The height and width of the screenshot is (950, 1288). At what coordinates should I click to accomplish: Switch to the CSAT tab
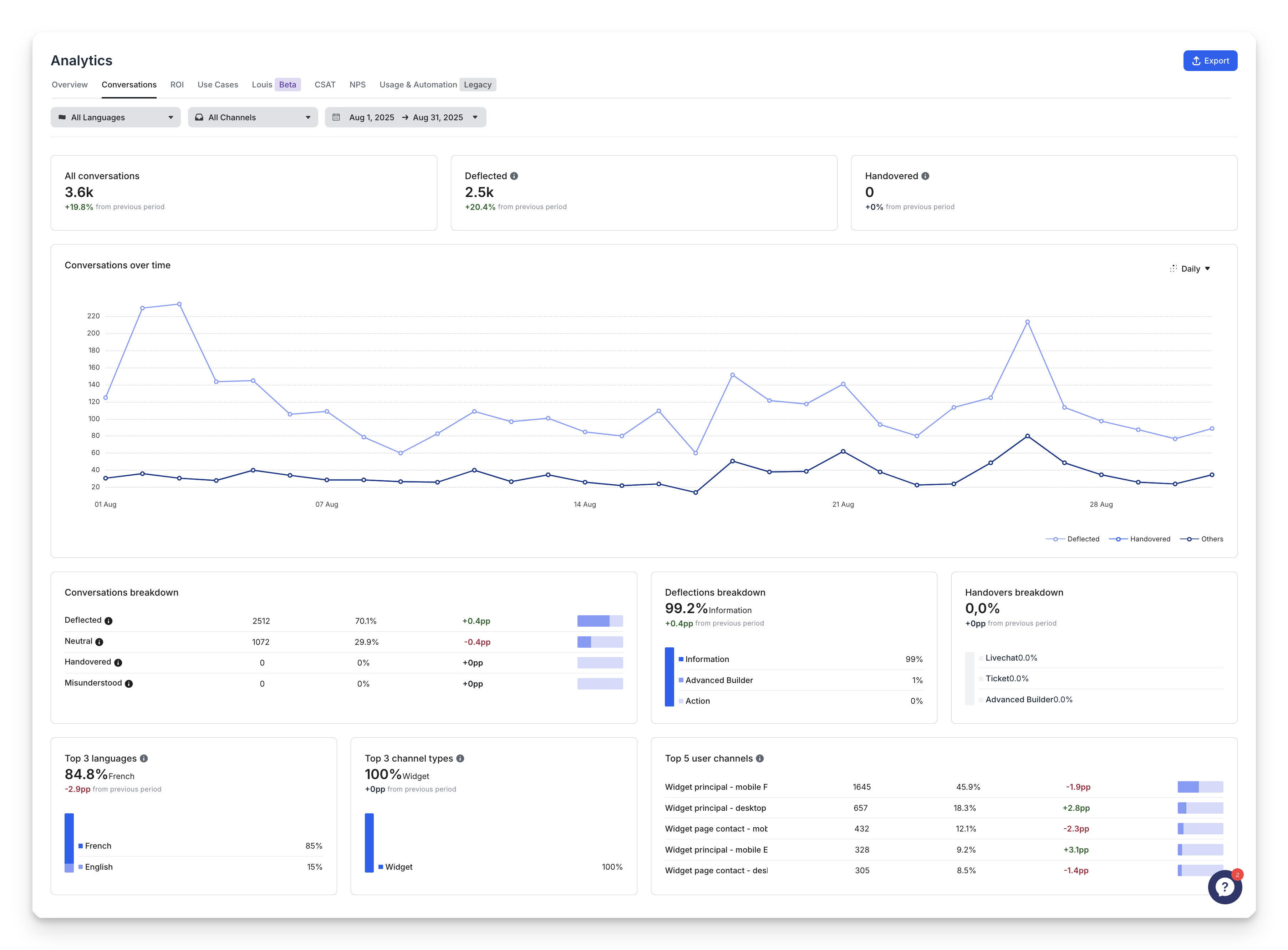325,85
